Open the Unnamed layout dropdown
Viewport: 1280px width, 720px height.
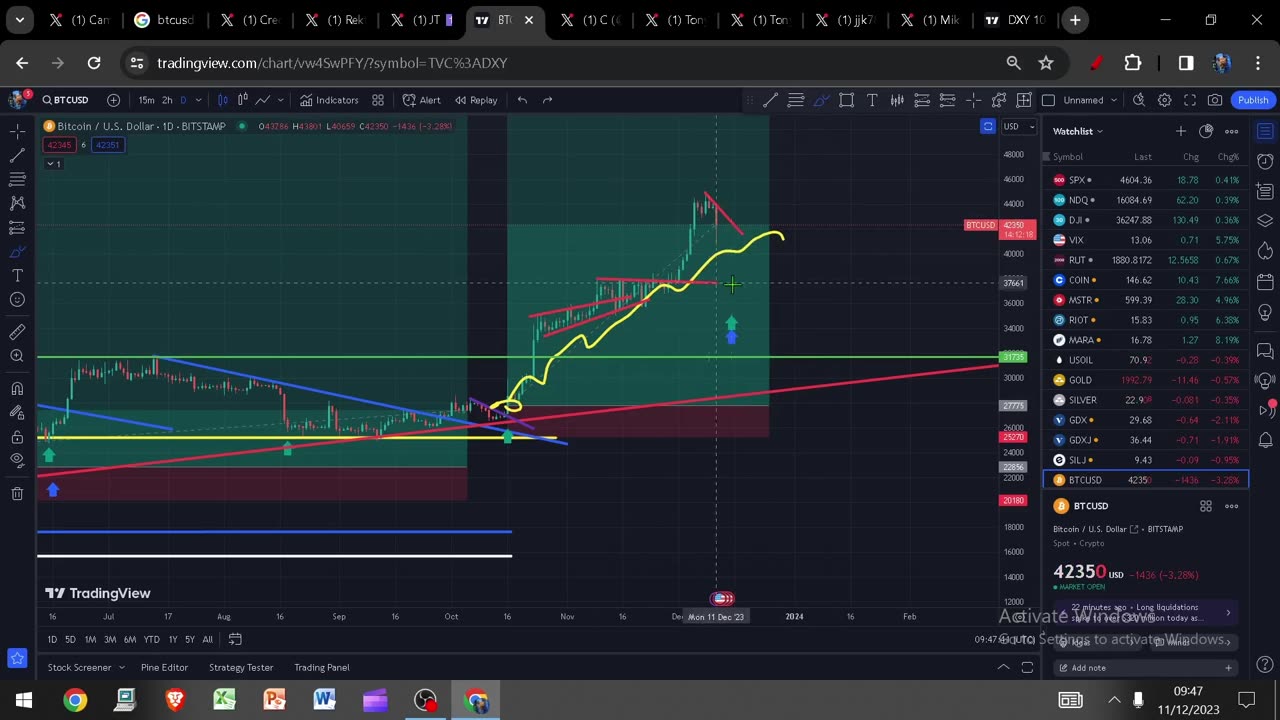1090,100
